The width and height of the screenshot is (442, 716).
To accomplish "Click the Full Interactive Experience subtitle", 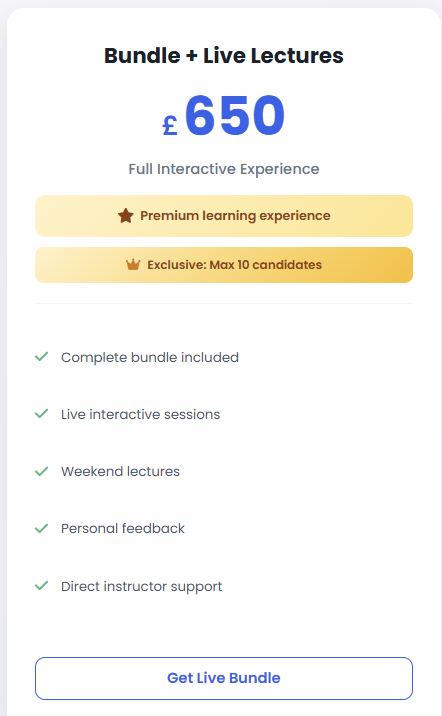I will (x=224, y=169).
